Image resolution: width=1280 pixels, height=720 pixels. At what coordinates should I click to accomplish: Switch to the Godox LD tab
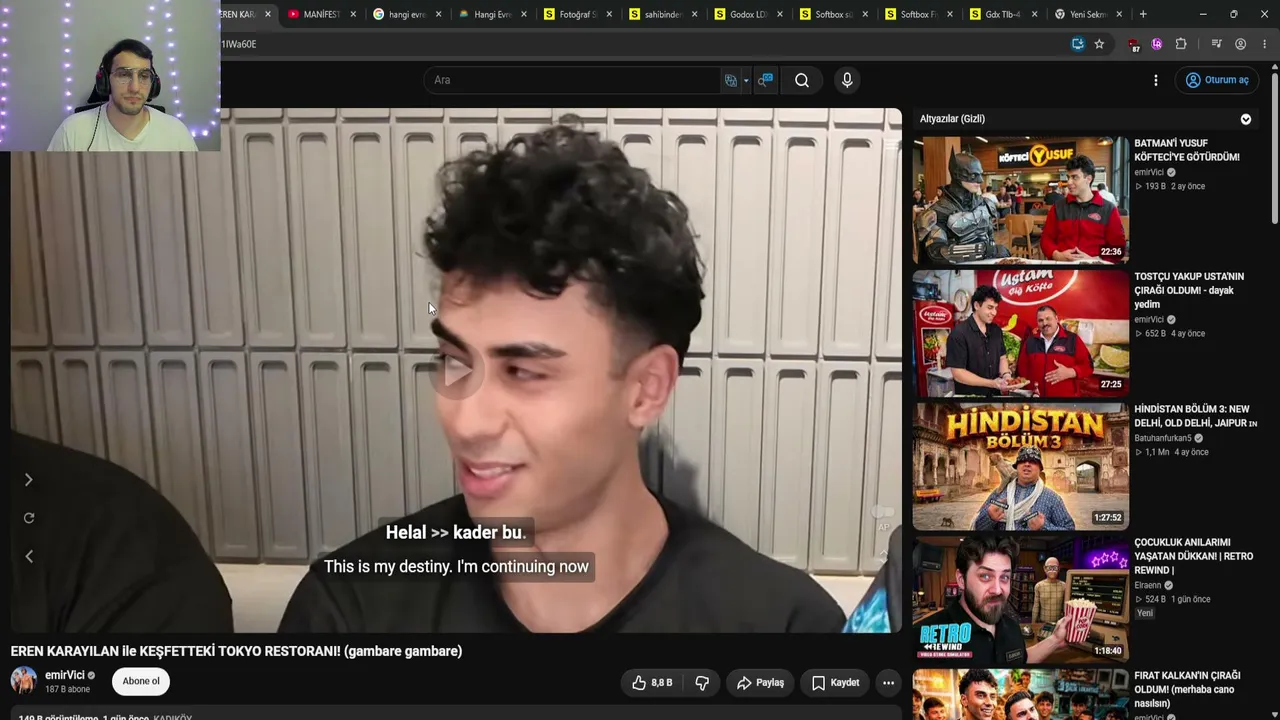[x=748, y=15]
